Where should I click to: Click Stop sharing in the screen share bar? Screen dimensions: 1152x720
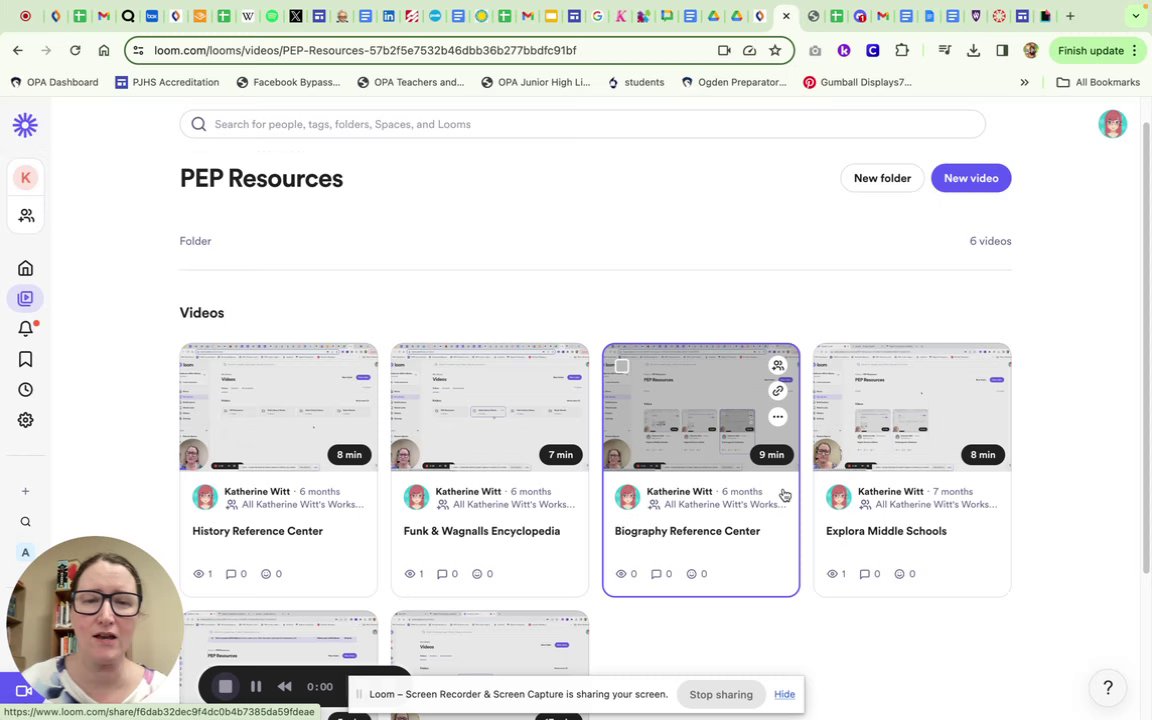[721, 694]
